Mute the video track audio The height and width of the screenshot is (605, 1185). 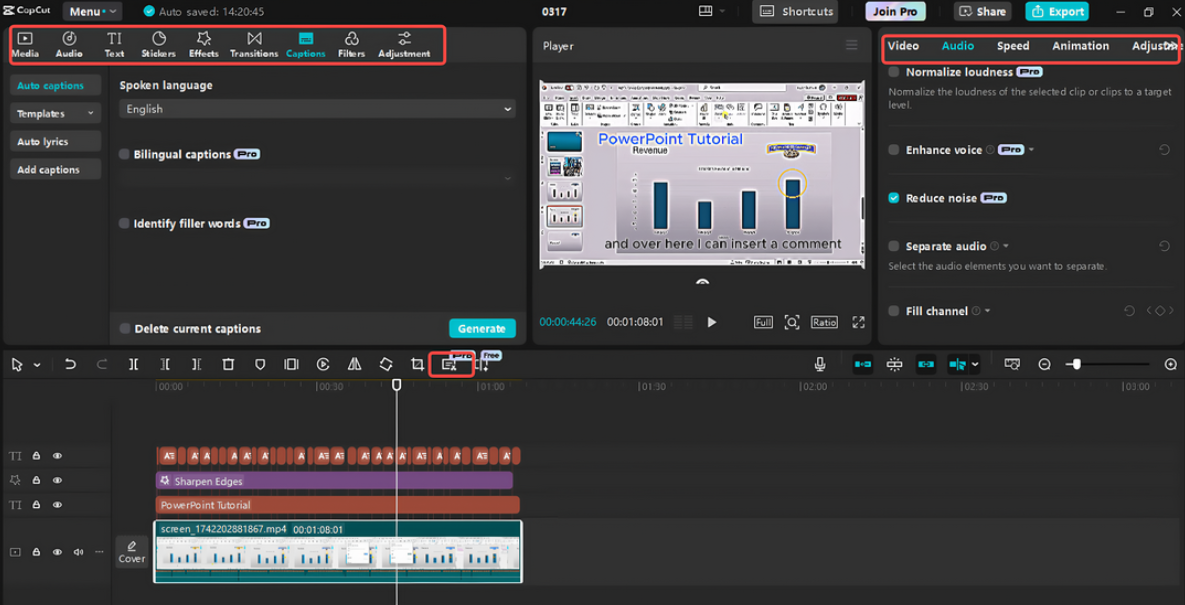pyautogui.click(x=78, y=552)
